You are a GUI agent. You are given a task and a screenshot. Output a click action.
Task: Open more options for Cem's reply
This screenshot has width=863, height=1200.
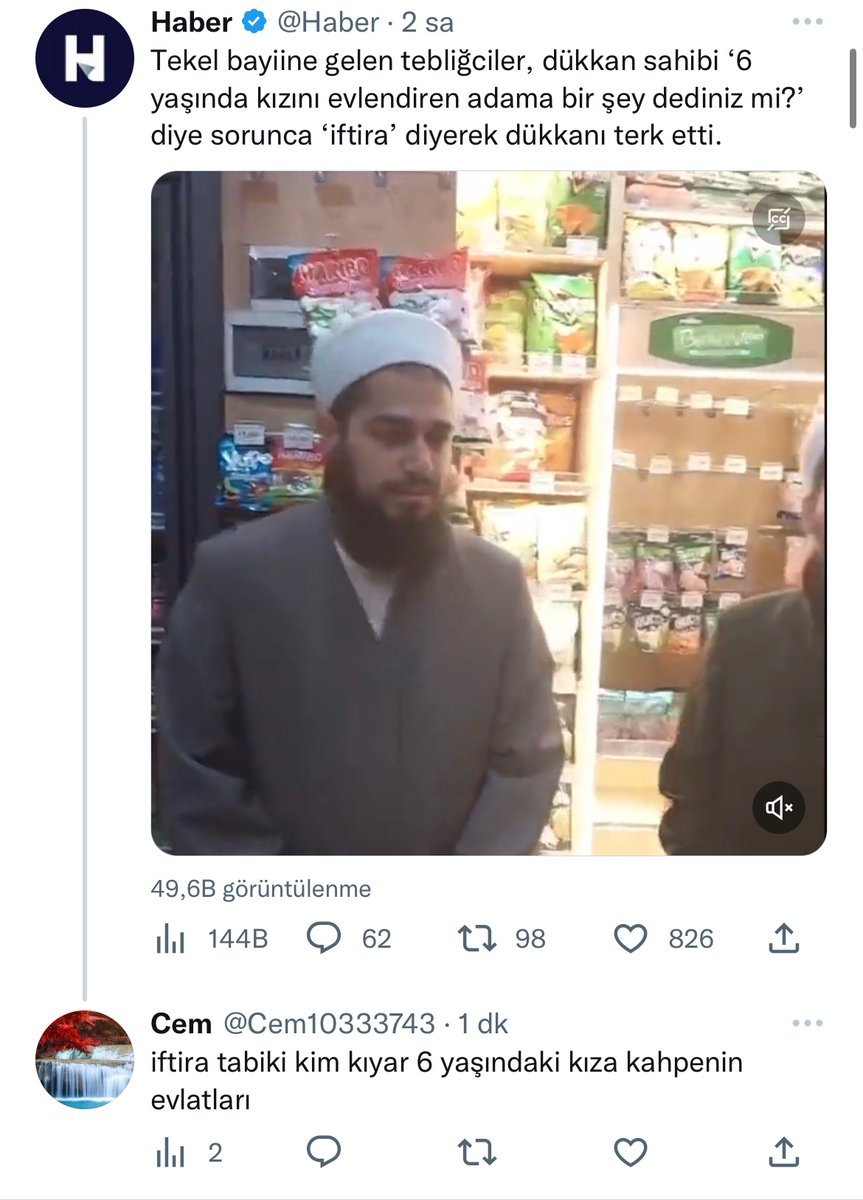coord(807,1024)
